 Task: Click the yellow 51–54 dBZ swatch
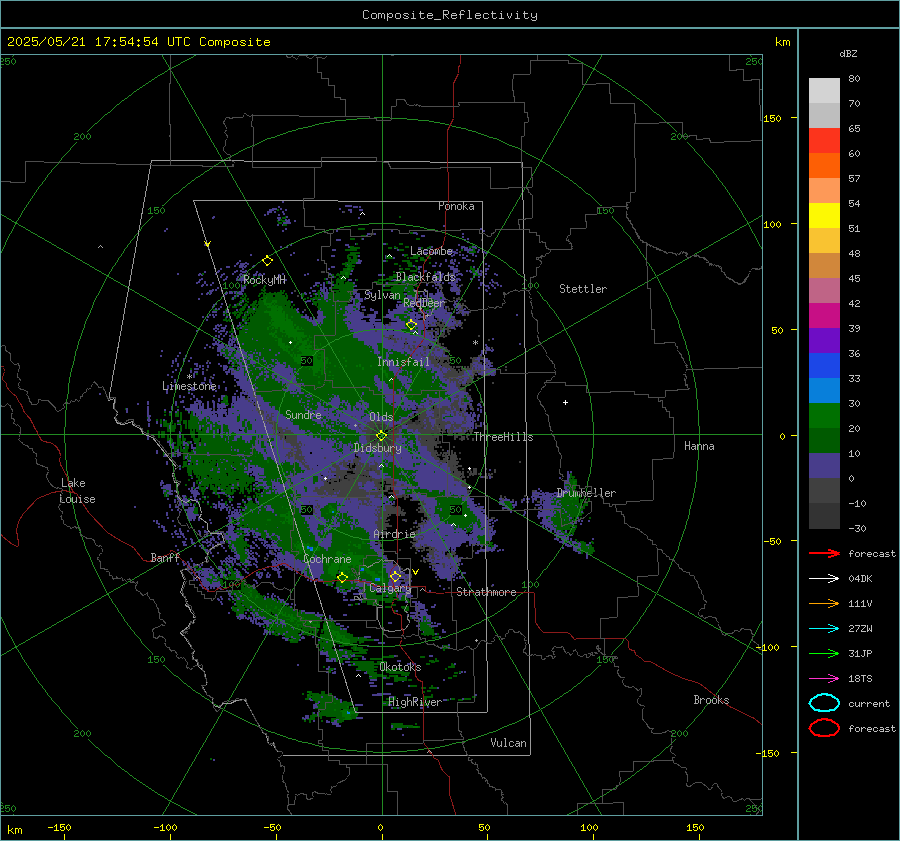[x=824, y=216]
